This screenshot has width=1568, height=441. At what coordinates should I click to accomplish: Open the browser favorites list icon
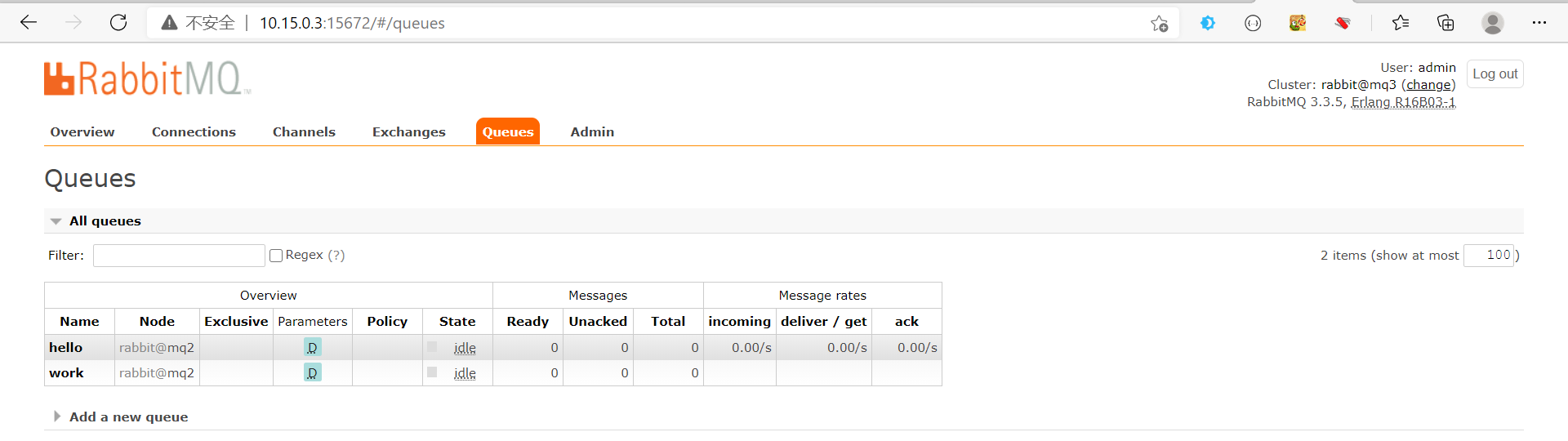click(1401, 23)
